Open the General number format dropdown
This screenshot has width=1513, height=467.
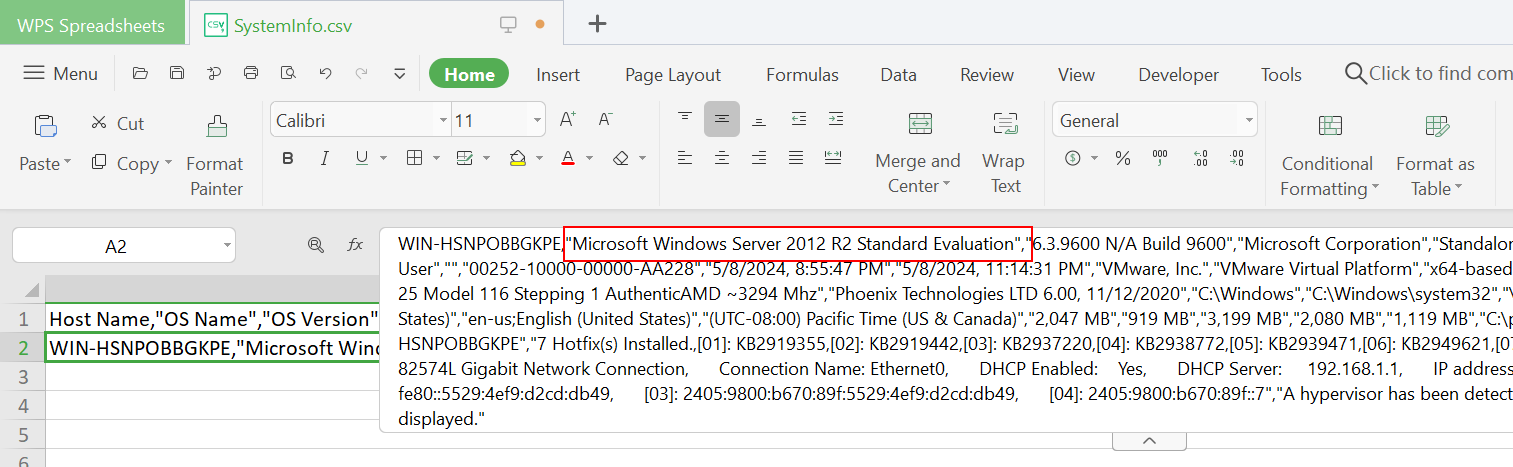(1249, 120)
